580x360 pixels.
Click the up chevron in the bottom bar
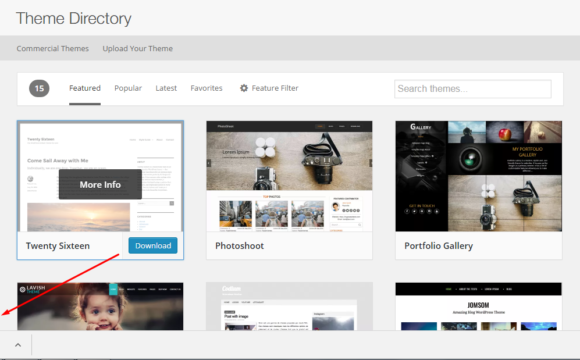18,345
